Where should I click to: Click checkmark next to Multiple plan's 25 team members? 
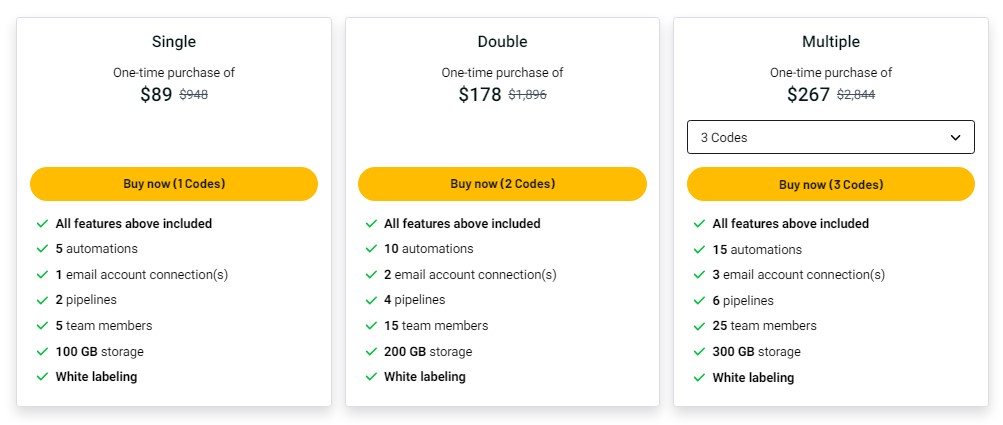[699, 326]
